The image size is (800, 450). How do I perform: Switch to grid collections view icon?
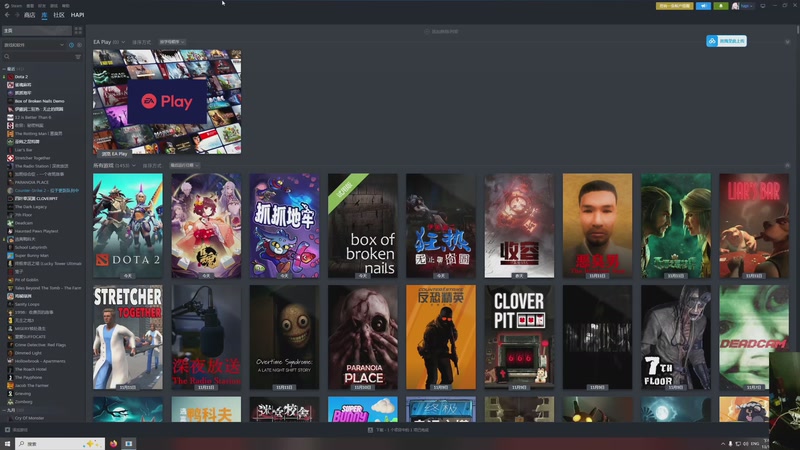pos(78,31)
